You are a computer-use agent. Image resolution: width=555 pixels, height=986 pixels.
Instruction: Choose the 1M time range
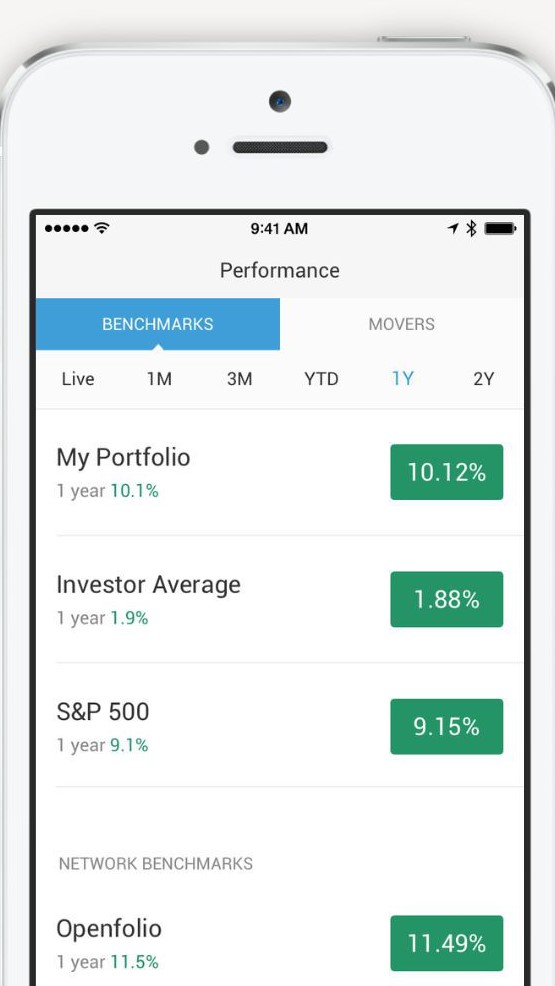pyautogui.click(x=160, y=379)
